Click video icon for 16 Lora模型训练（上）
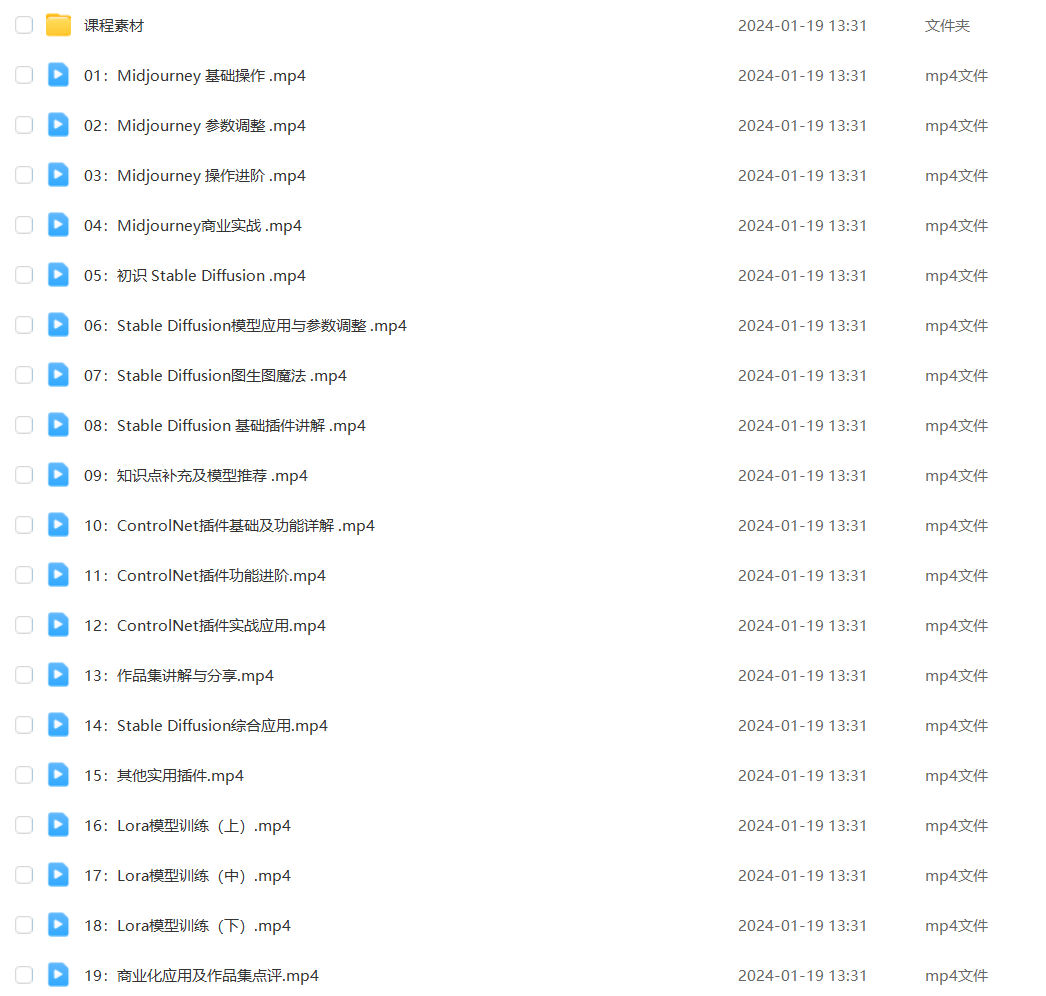This screenshot has height=996, width=1046. pyautogui.click(x=58, y=825)
